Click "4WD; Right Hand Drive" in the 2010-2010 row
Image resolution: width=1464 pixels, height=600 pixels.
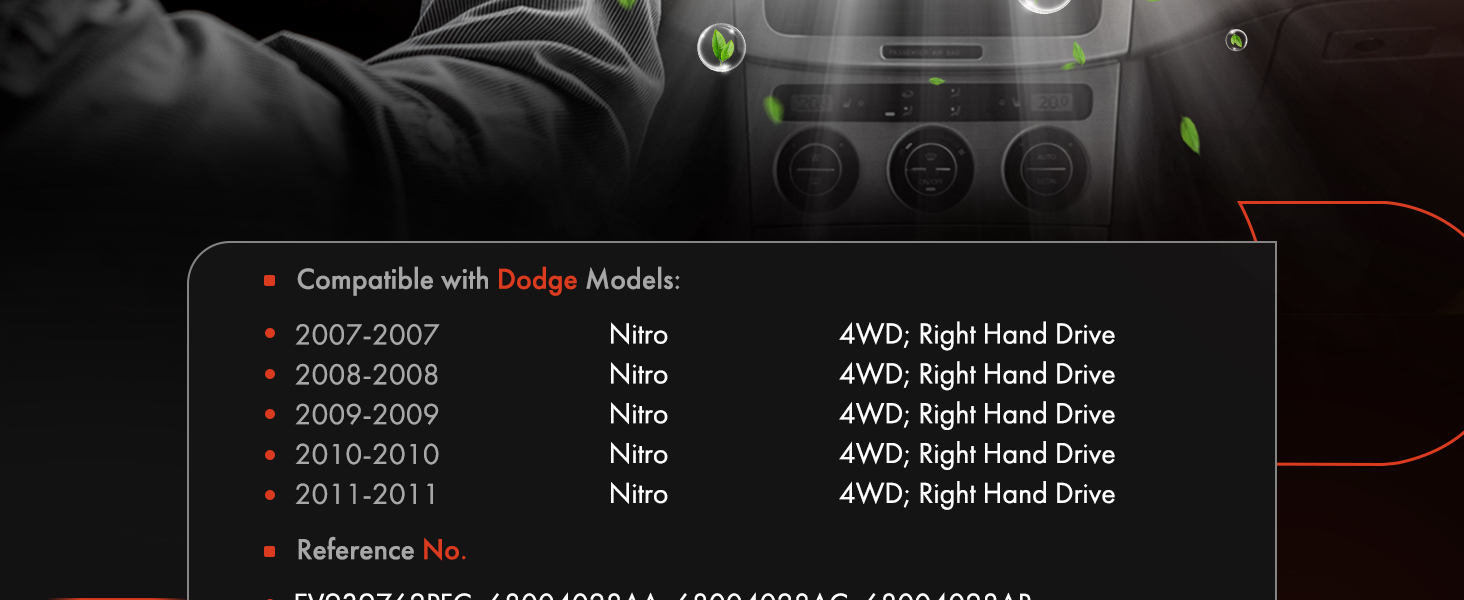click(x=977, y=454)
